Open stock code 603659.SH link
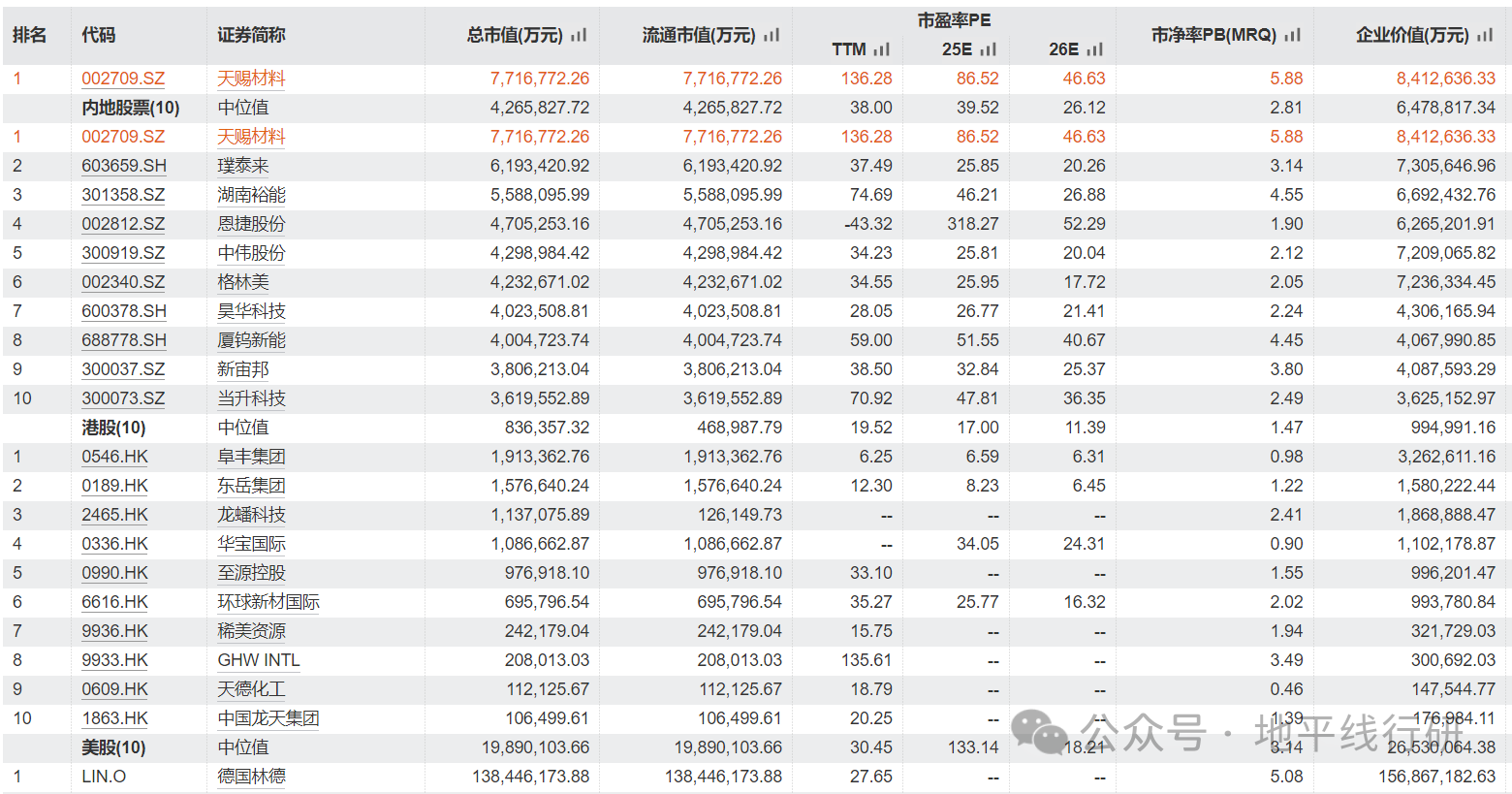Viewport: 1512px width, 794px height. [x=123, y=166]
